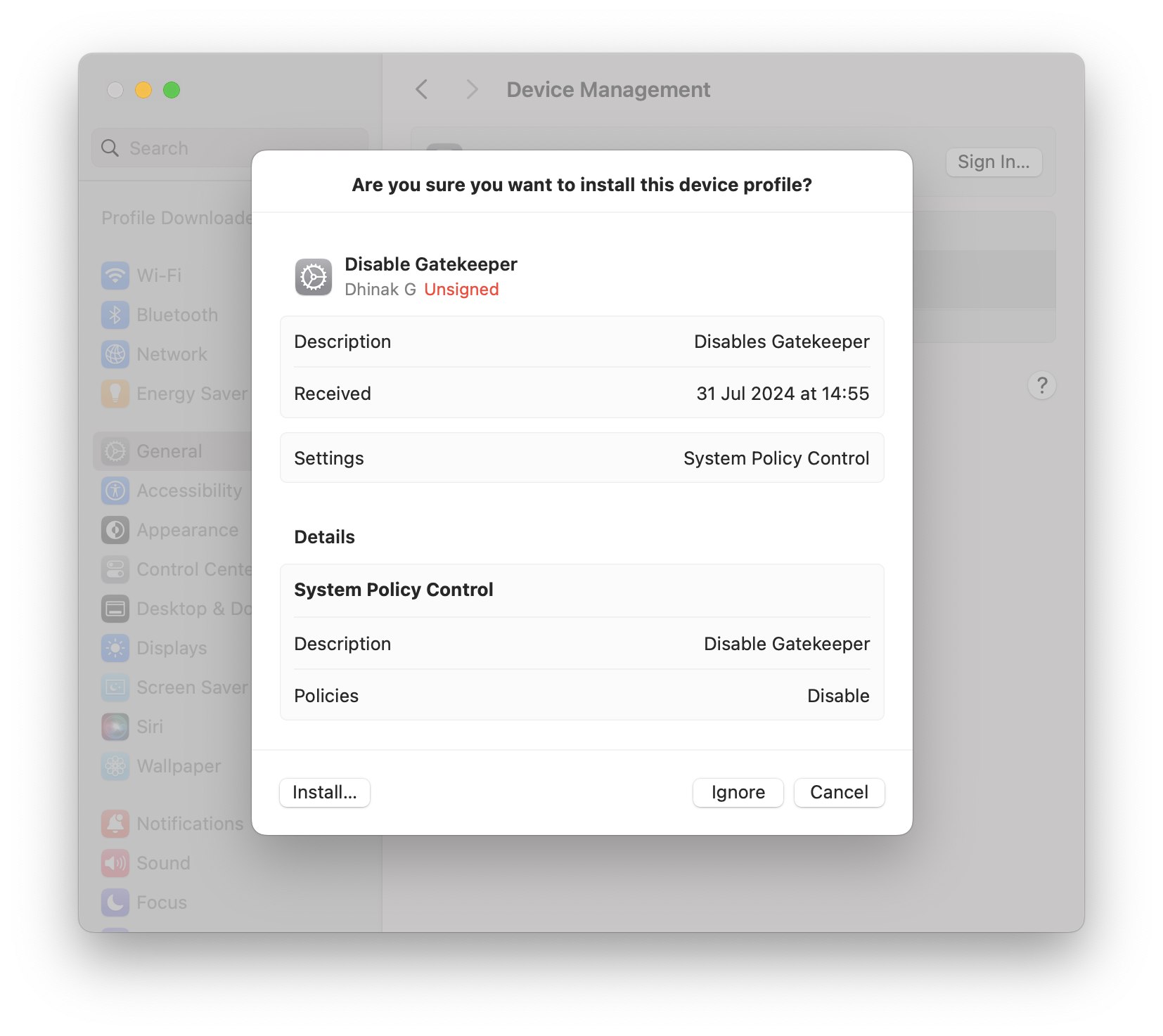Open the help question mark button
The image size is (1163, 1036).
[x=1041, y=385]
